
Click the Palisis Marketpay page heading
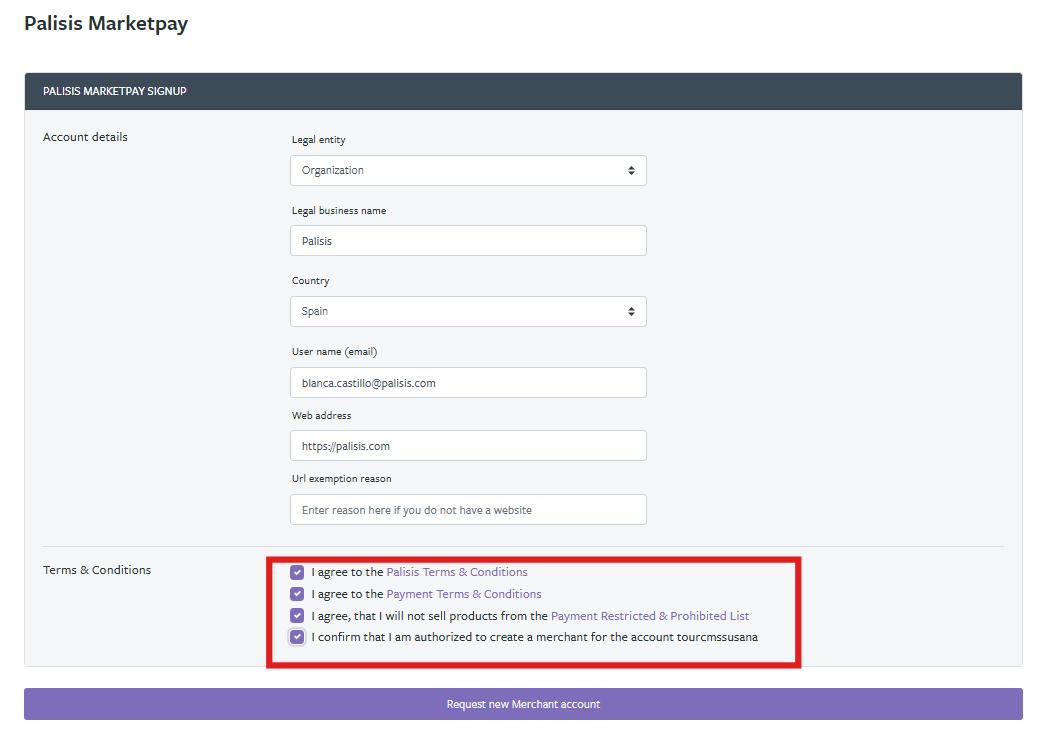pos(106,23)
